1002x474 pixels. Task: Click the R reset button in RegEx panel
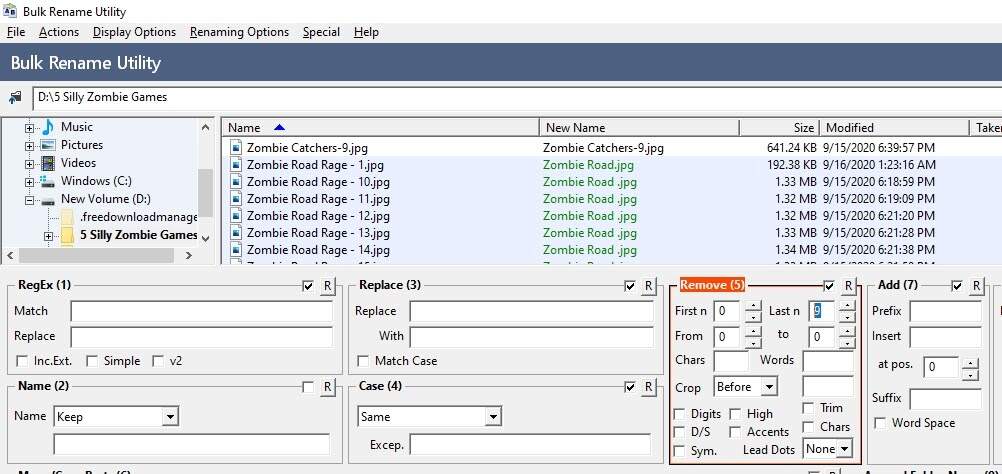point(327,287)
